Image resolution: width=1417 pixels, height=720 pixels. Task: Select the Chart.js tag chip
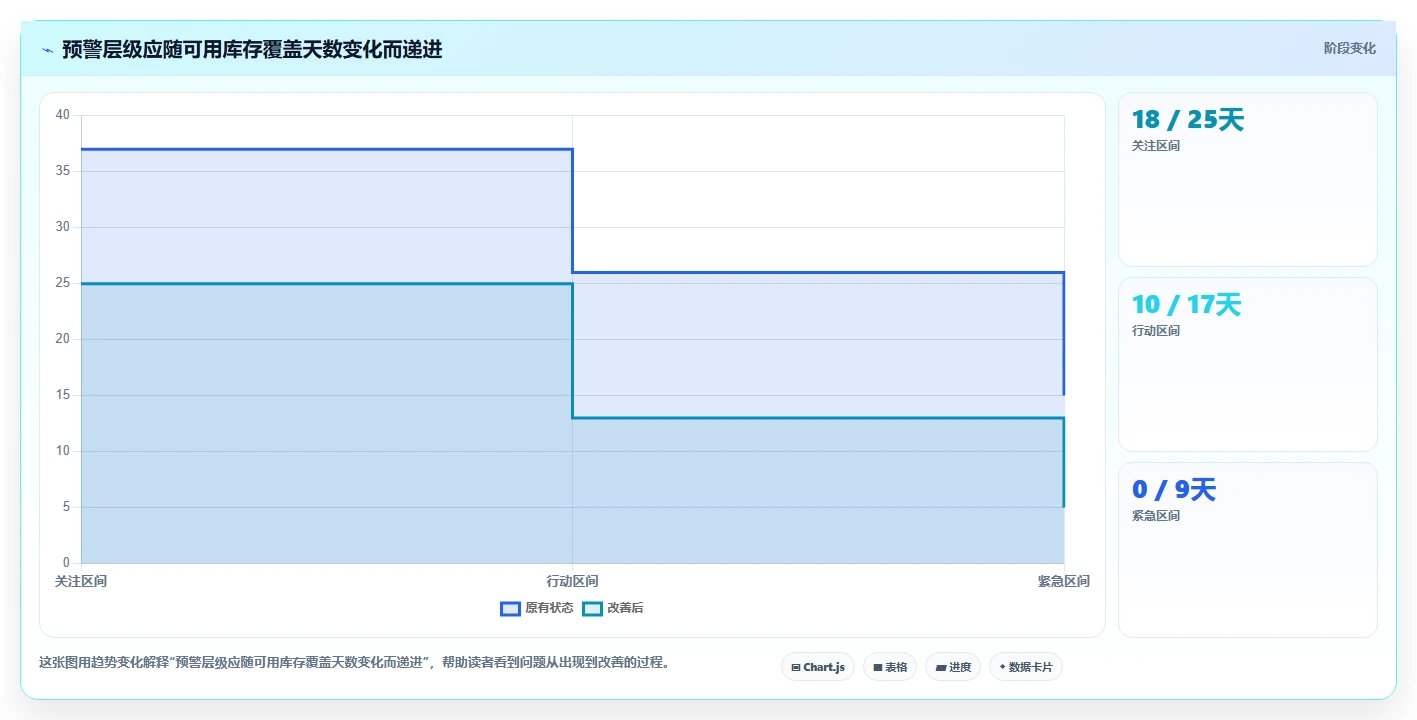coord(817,667)
